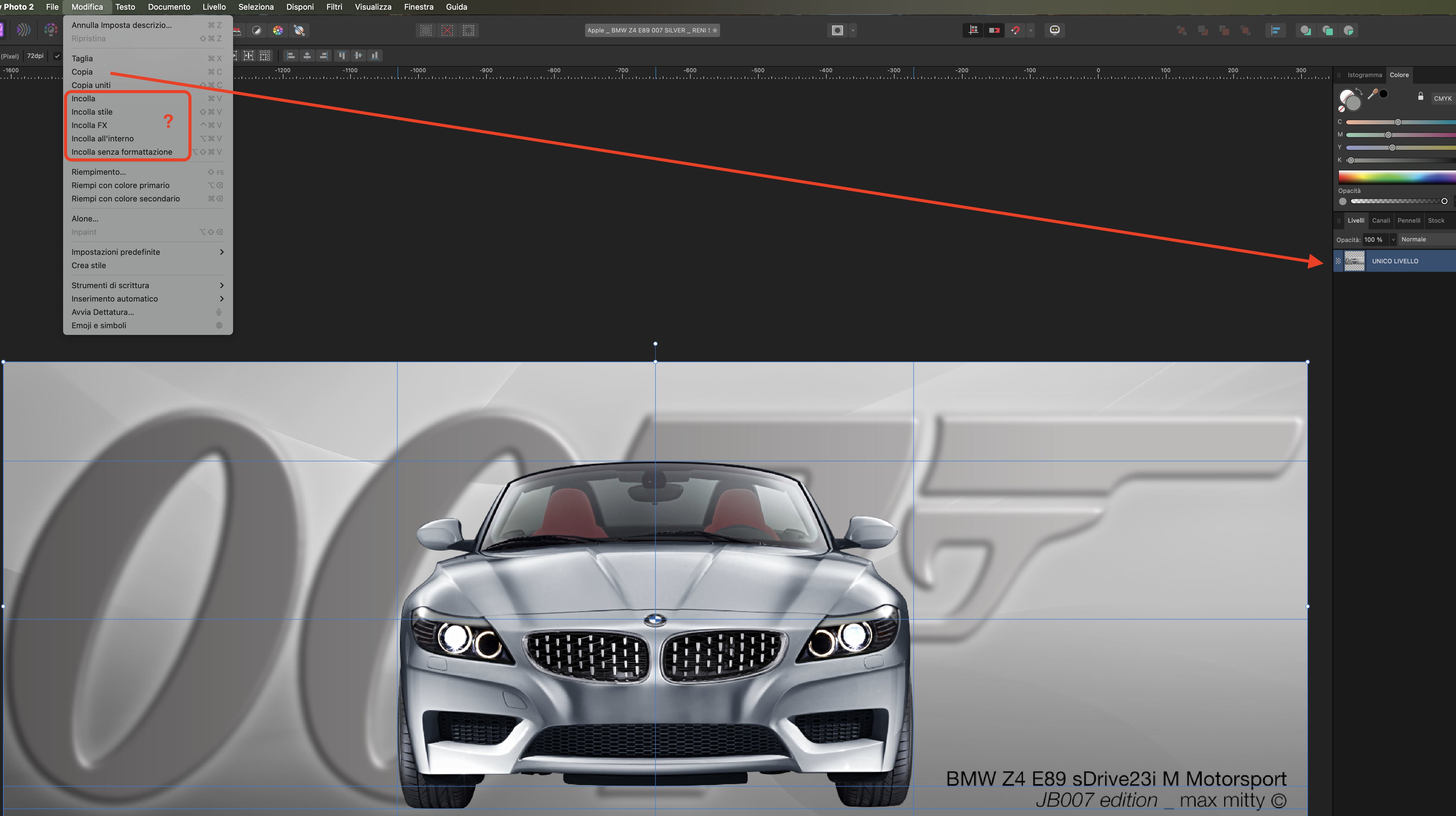The image size is (1456, 816).
Task: Open the Assistant robot icon
Action: [1055, 31]
